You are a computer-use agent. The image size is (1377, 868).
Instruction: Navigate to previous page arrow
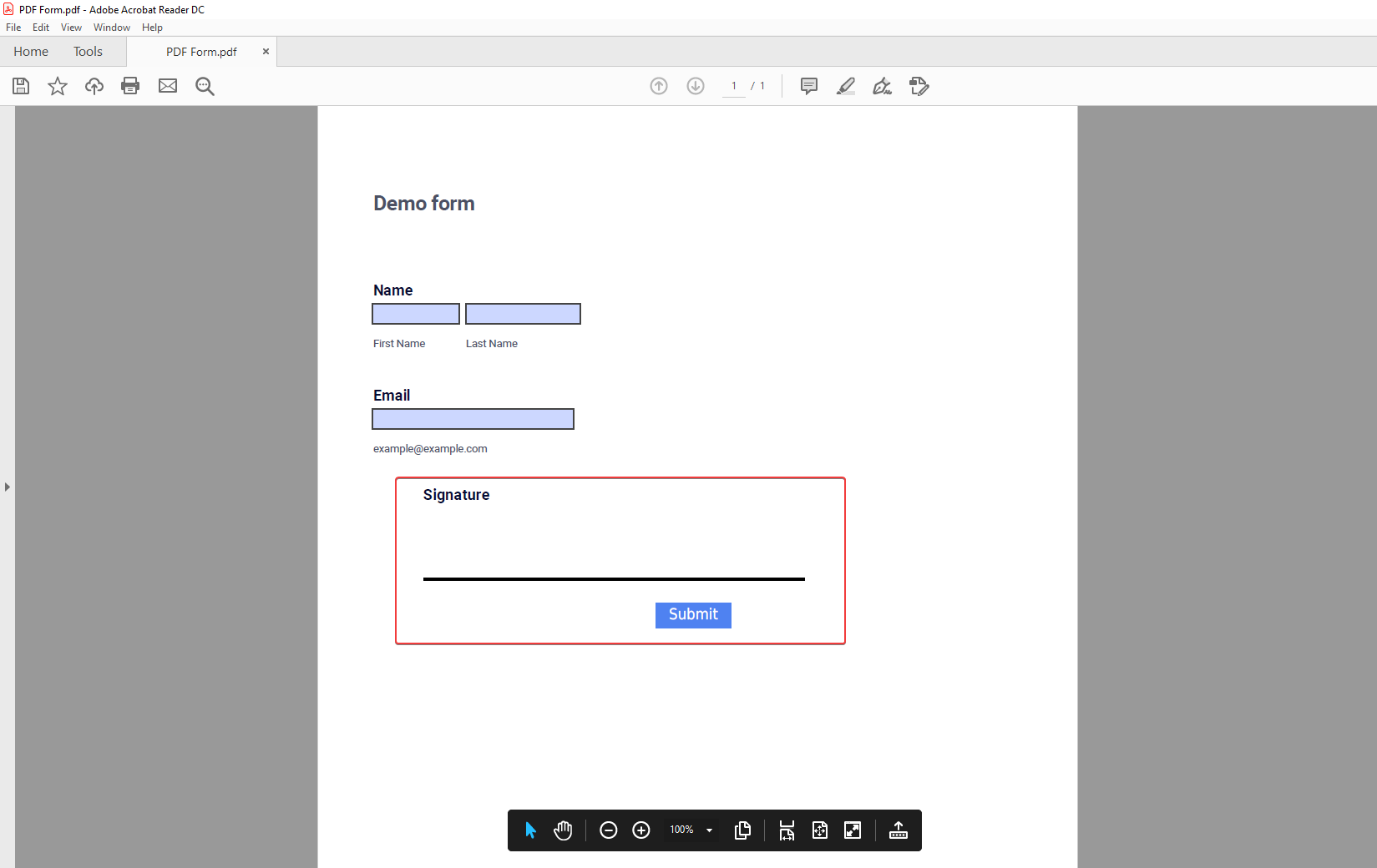click(659, 85)
